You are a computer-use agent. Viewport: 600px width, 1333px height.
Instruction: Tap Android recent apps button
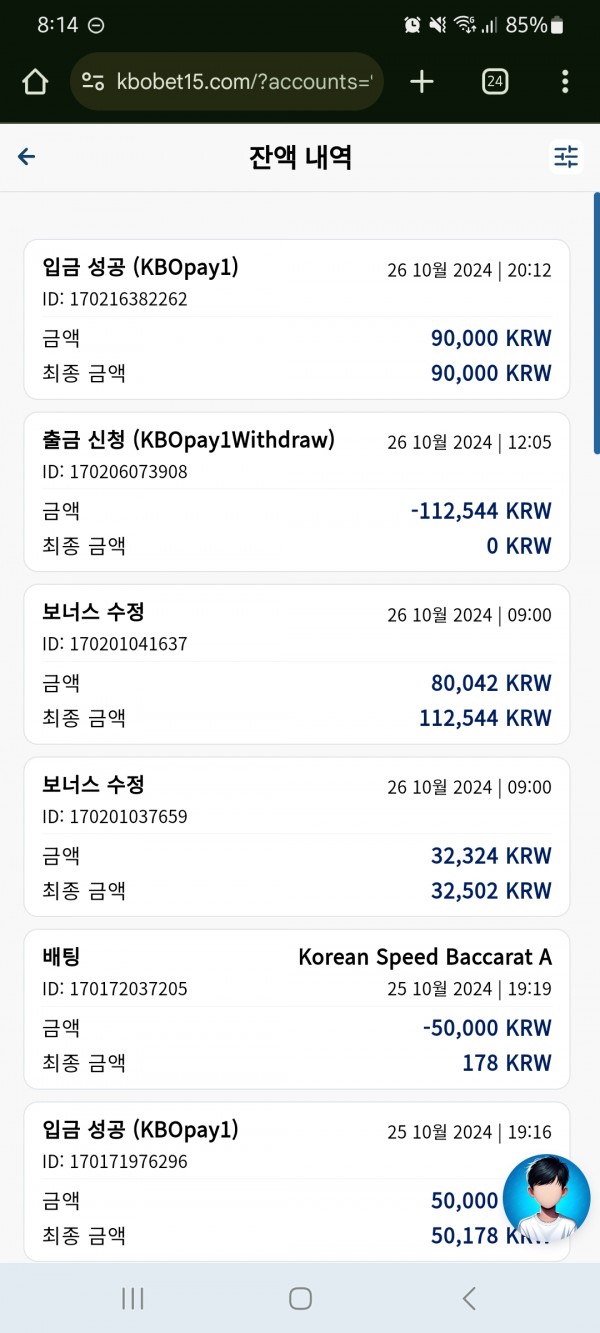[x=132, y=1298]
